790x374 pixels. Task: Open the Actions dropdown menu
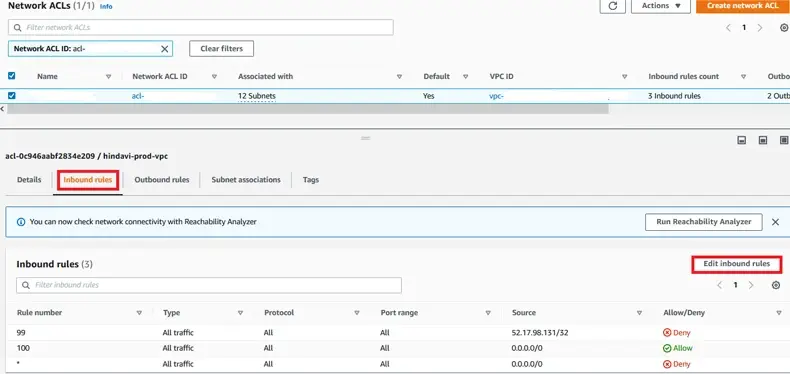(x=661, y=6)
